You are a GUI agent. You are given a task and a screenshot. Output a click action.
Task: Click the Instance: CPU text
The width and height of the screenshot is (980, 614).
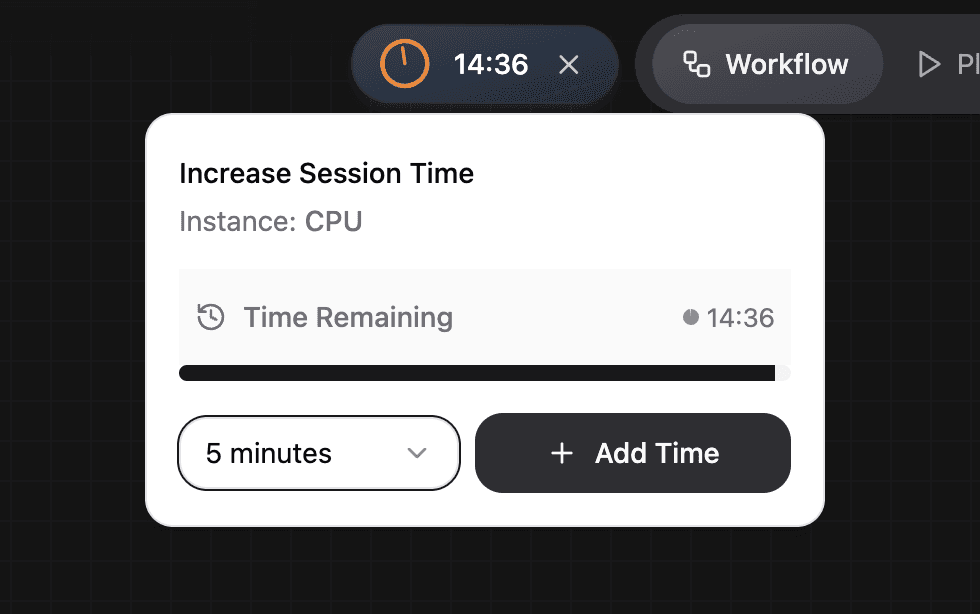point(270,221)
